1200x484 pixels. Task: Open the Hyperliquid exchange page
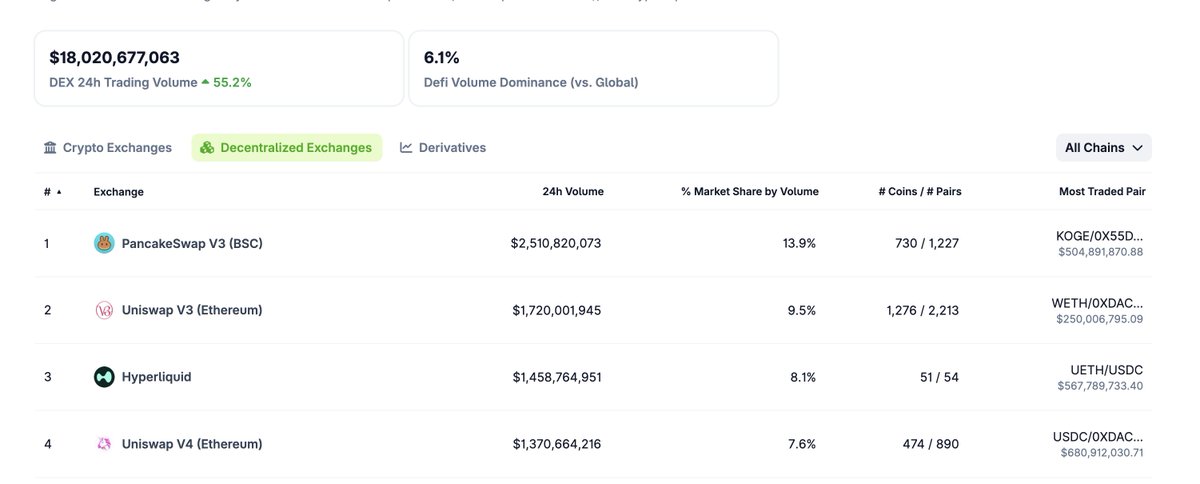tap(156, 377)
